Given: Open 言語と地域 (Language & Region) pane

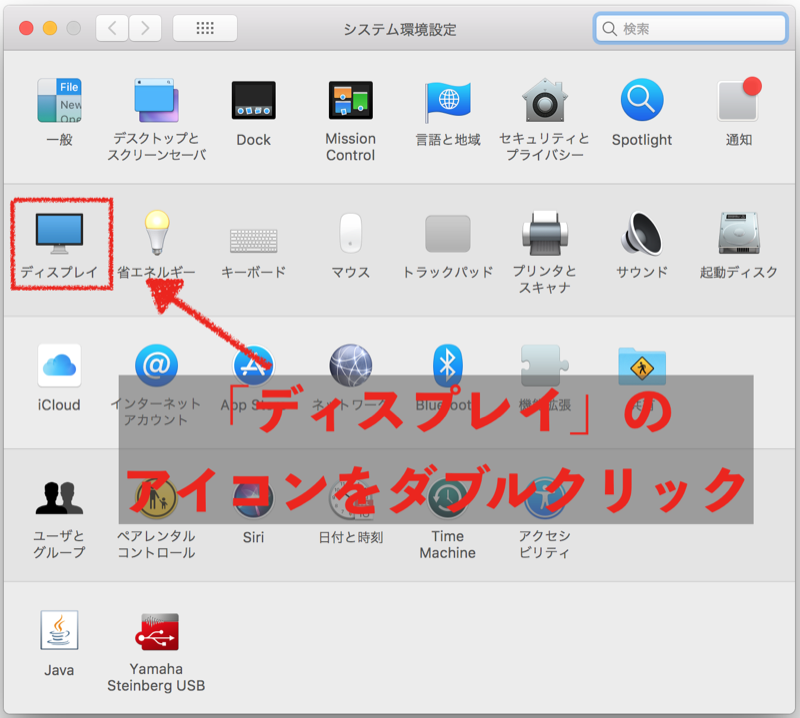Looking at the screenshot, I should pos(448,101).
